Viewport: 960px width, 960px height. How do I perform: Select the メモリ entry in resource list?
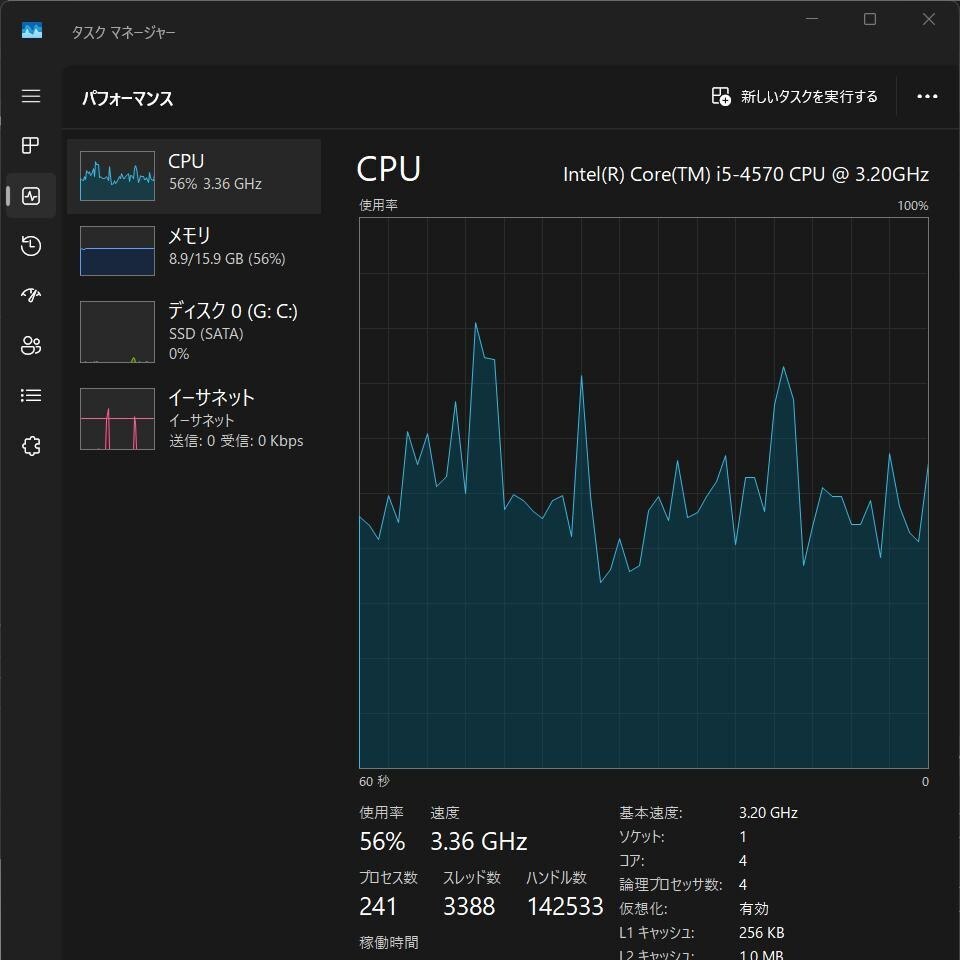pyautogui.click(x=194, y=251)
